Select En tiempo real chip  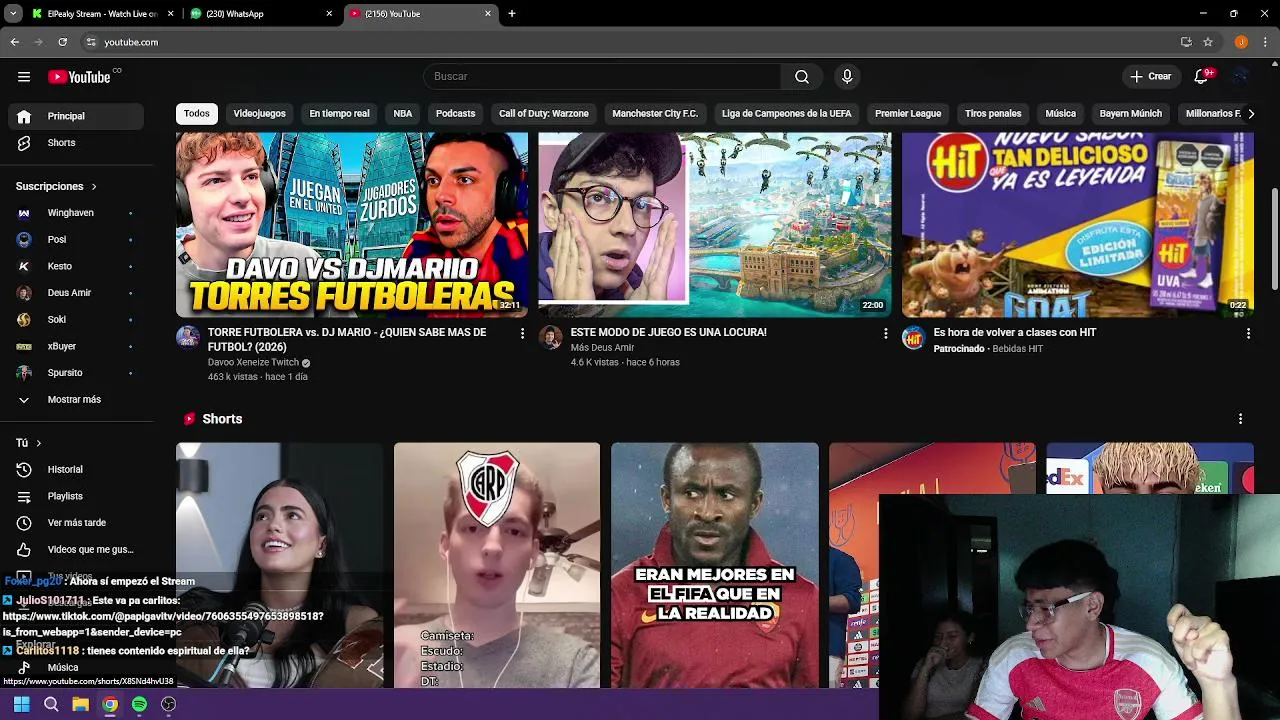point(339,114)
